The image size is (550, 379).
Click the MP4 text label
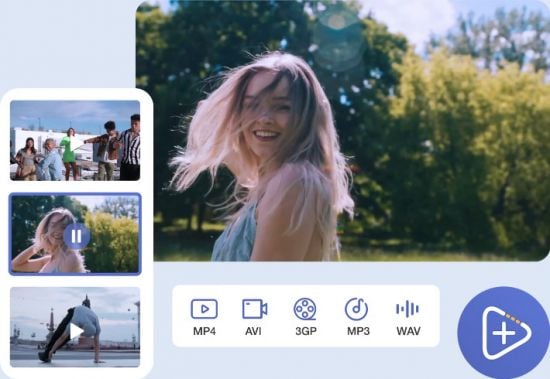click(204, 331)
